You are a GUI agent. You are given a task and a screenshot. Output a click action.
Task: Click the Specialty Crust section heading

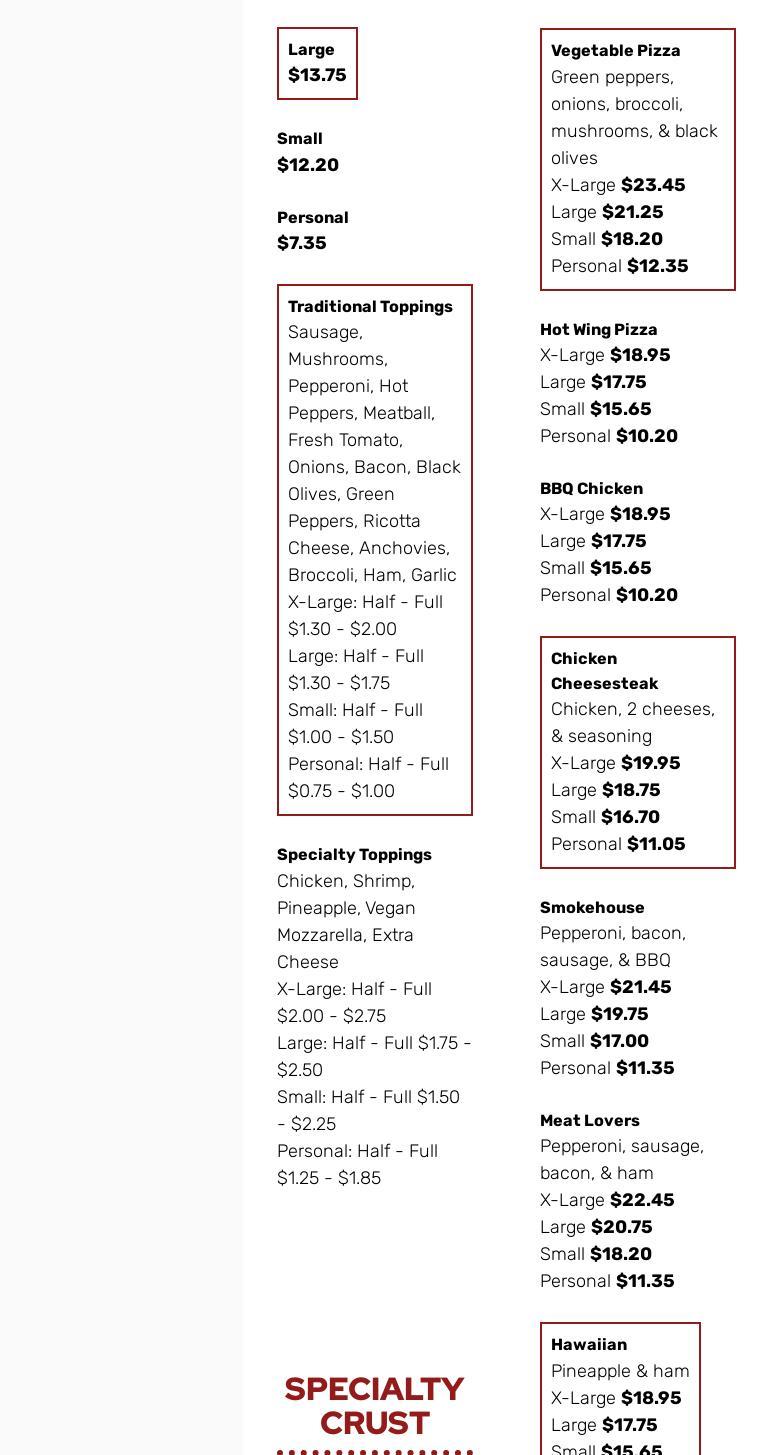pos(374,1405)
